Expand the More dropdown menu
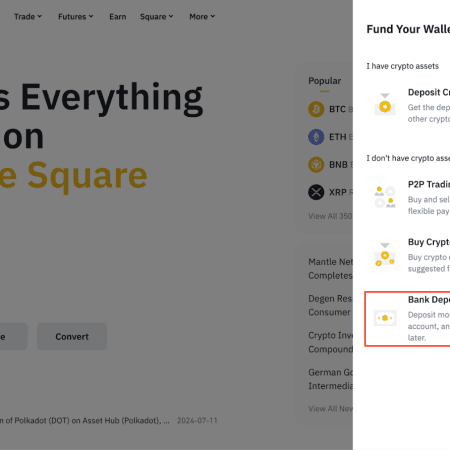This screenshot has height=450, width=450. (x=202, y=17)
